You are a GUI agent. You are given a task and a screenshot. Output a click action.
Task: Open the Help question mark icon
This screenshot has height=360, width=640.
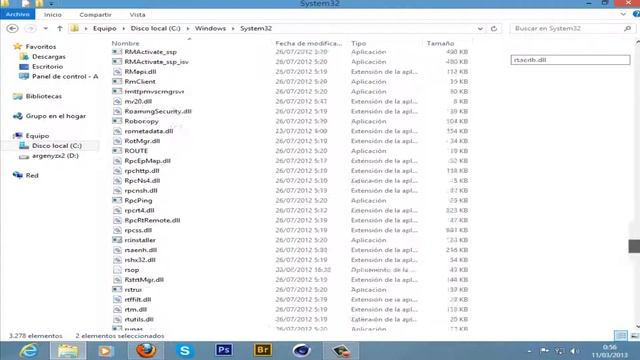pos(636,14)
